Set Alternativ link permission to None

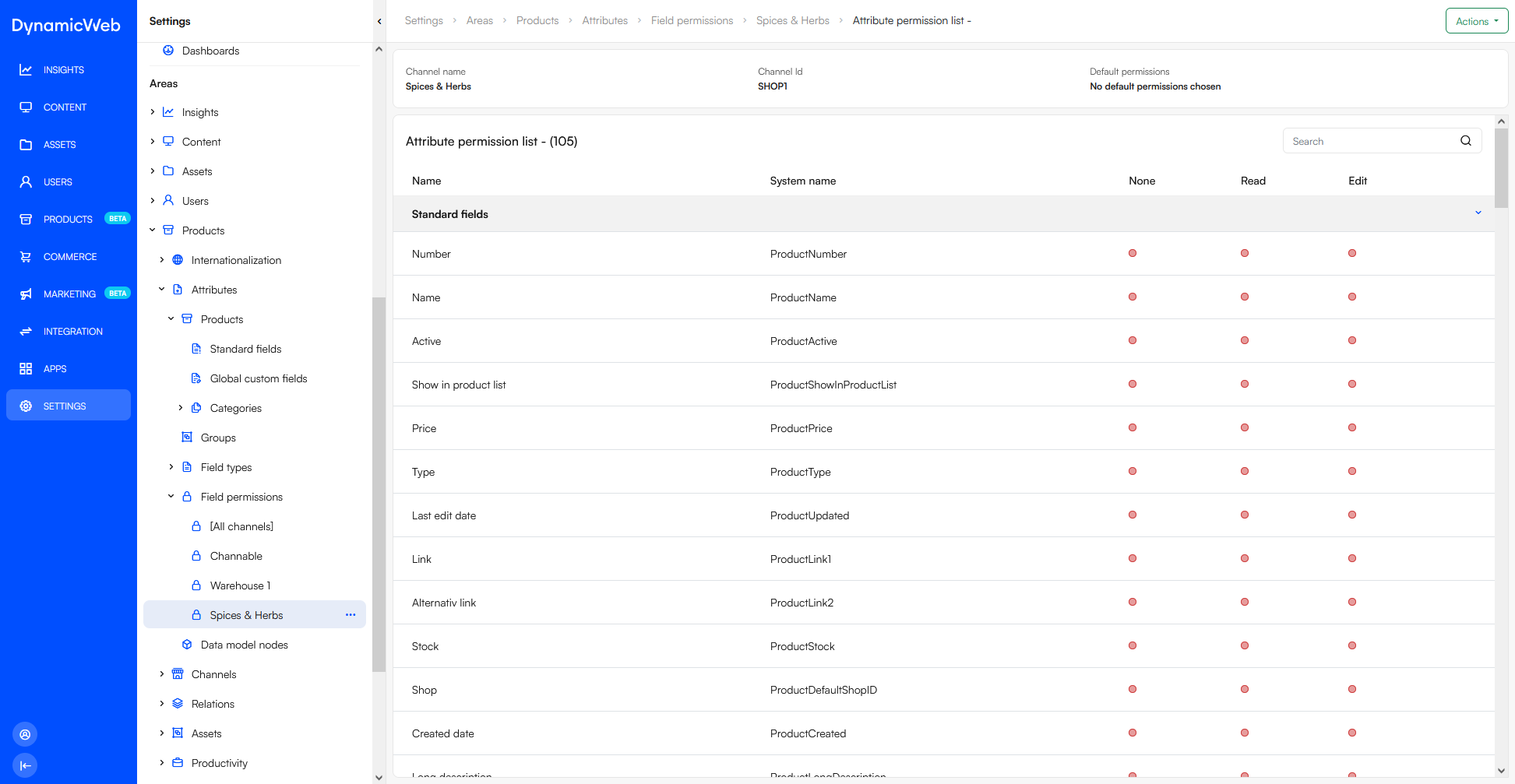pos(1133,602)
